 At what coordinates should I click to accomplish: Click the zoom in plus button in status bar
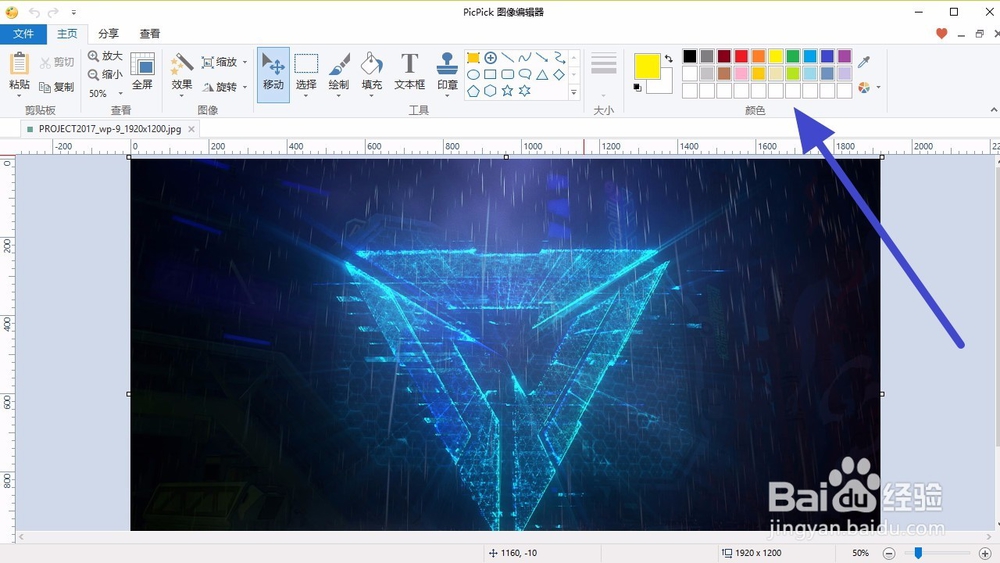click(x=985, y=553)
